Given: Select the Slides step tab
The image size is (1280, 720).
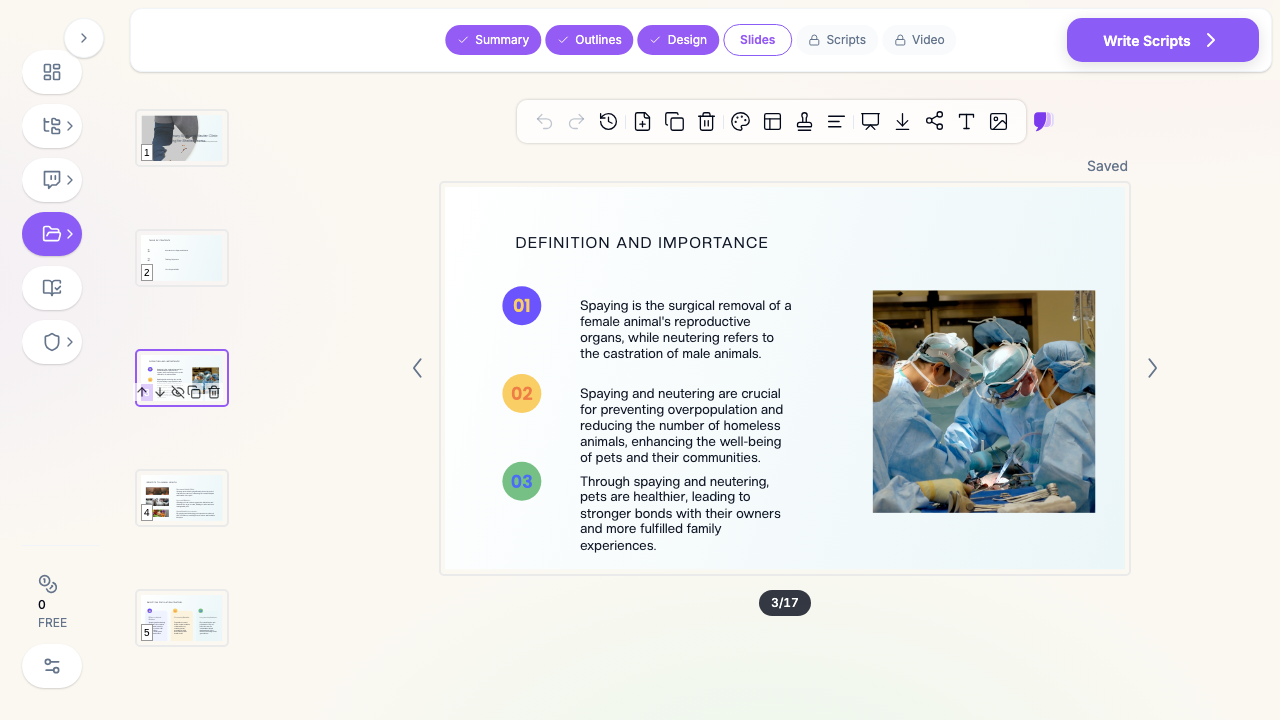Looking at the screenshot, I should (x=758, y=40).
